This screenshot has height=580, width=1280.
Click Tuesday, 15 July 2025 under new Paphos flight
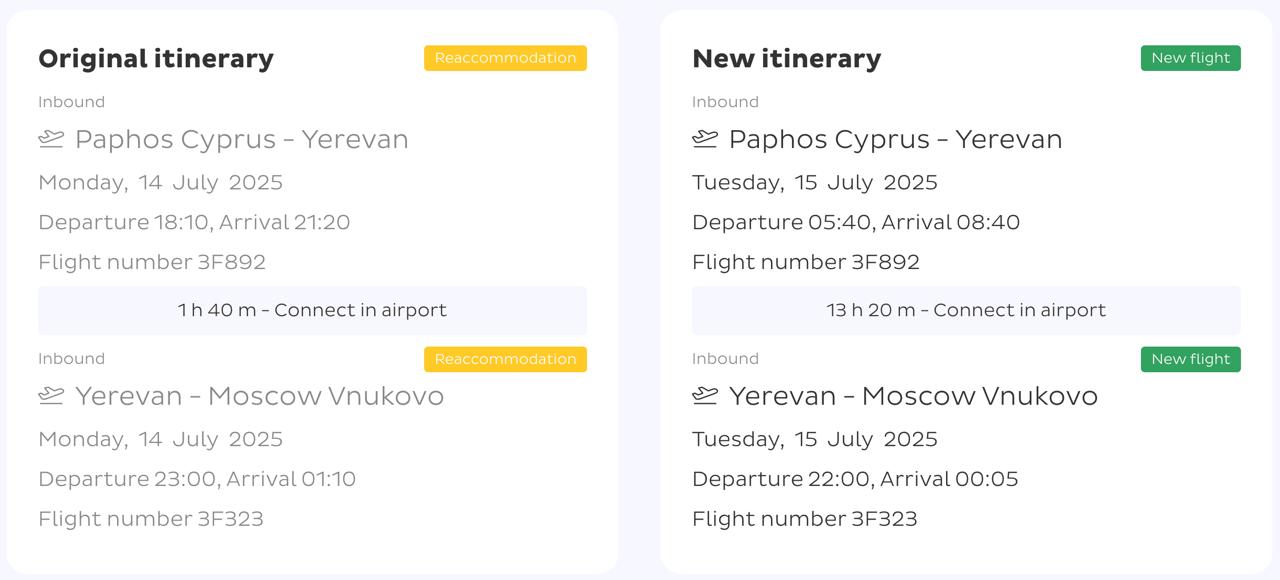coord(815,183)
